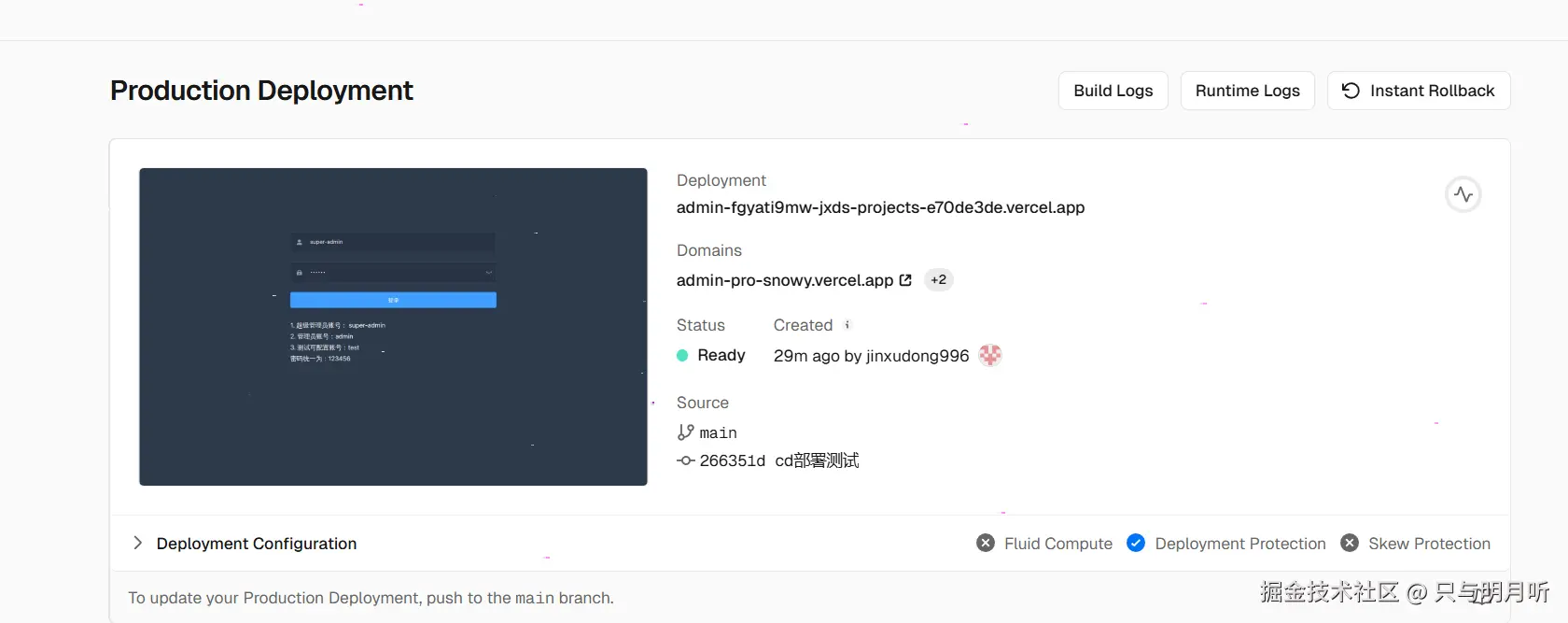Click the activity pulse icon
The width and height of the screenshot is (1568, 623).
[x=1463, y=194]
